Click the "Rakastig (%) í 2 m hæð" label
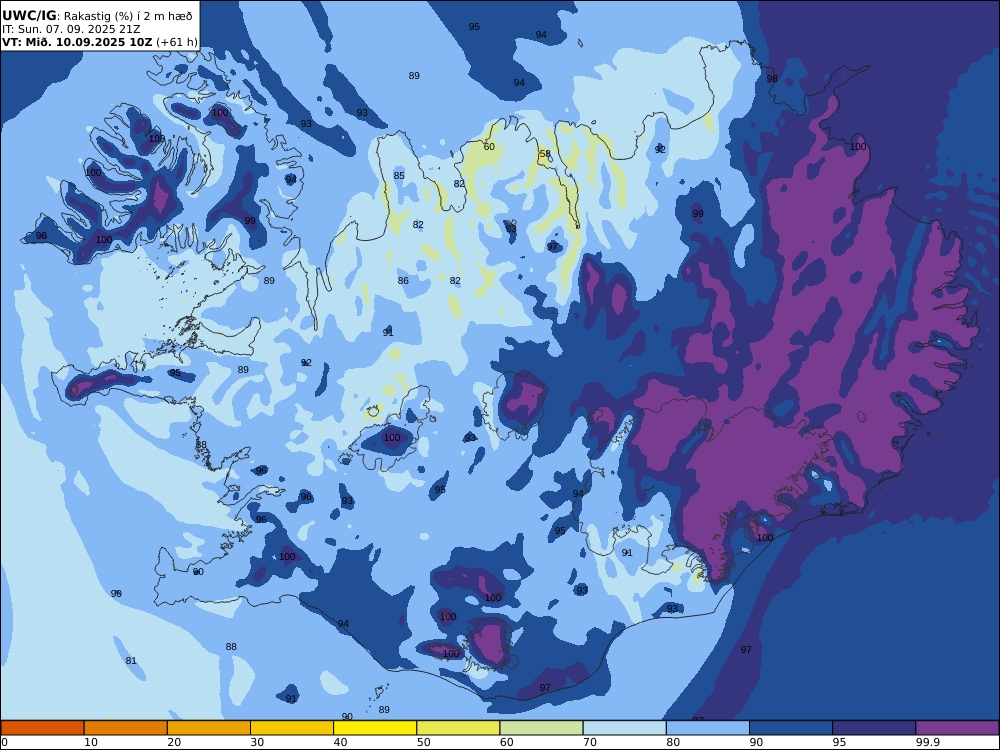1000x750 pixels. point(128,17)
